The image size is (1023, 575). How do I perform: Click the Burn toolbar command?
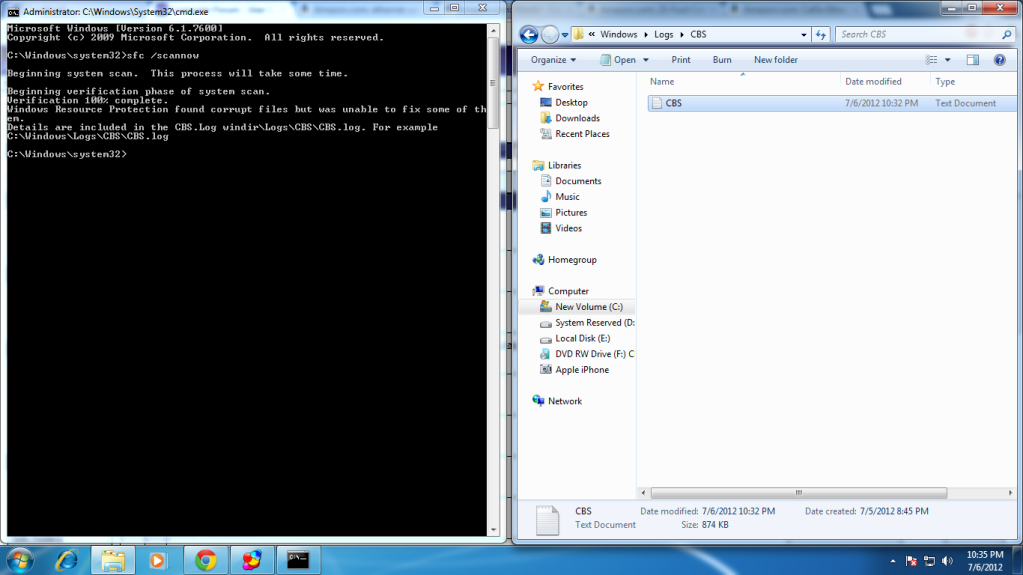click(721, 60)
